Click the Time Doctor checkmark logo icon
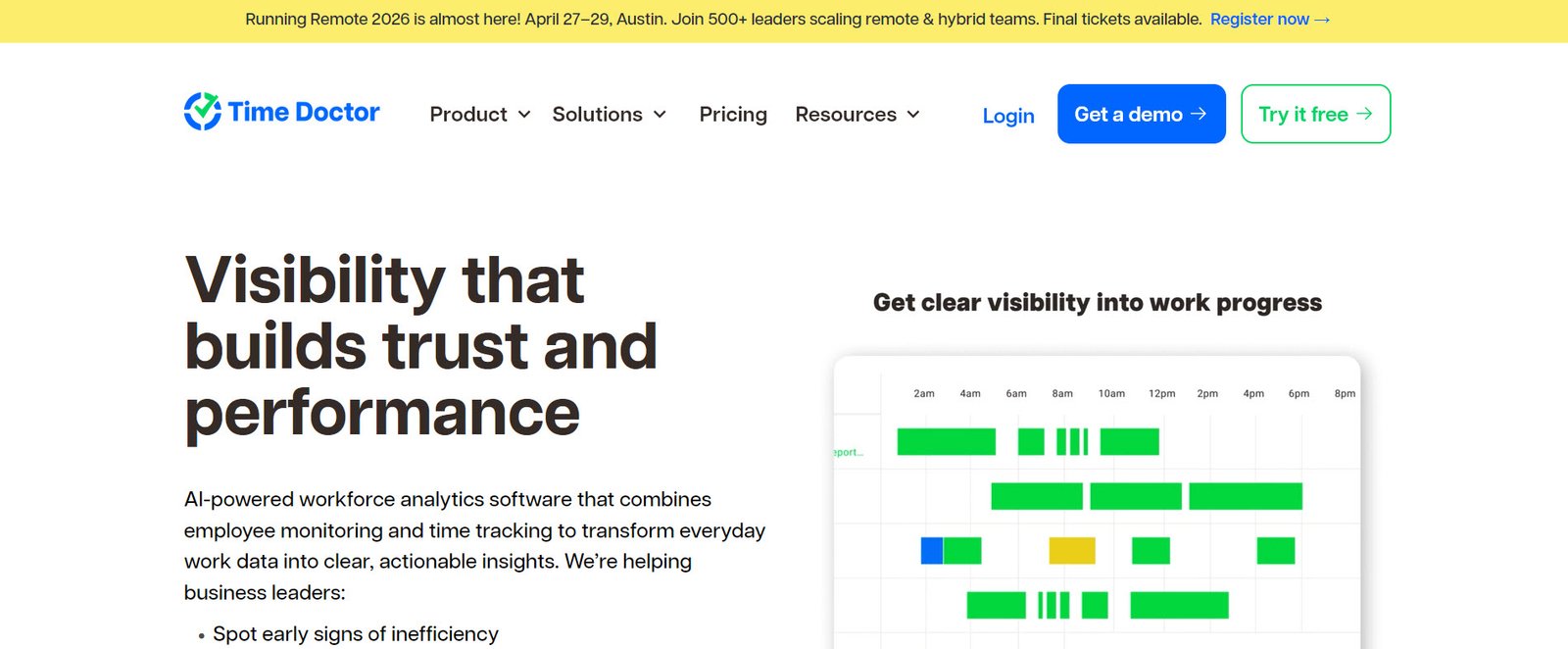 coord(203,112)
